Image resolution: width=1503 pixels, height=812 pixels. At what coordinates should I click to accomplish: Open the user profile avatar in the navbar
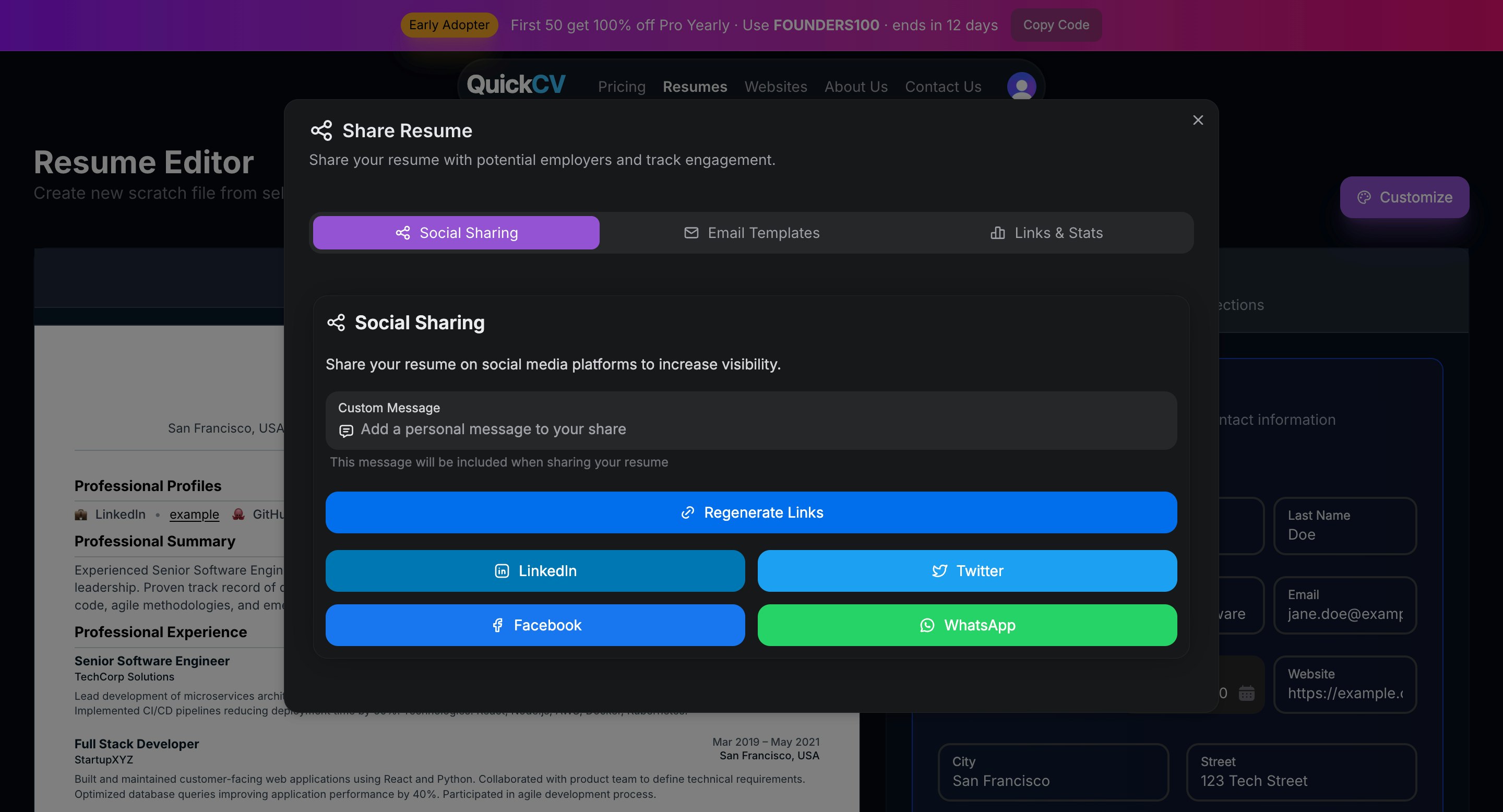1021,86
